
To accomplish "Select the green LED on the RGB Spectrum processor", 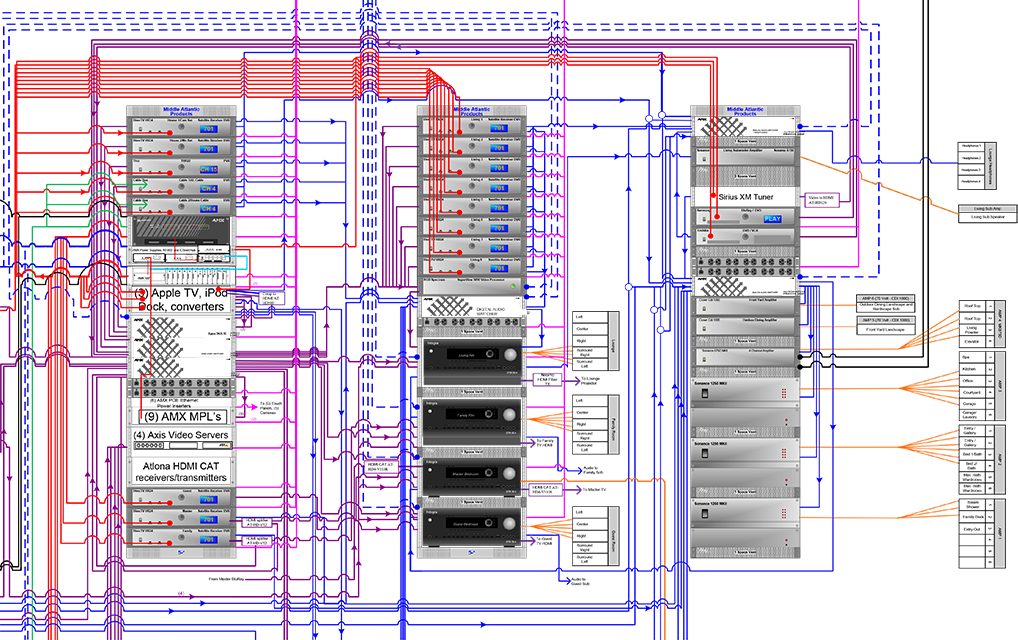I will tap(513, 286).
